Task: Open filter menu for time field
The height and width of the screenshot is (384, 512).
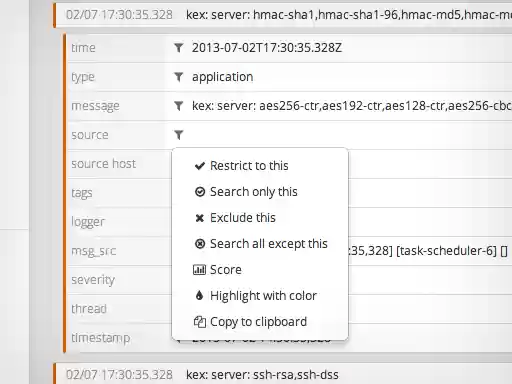Action: point(179,48)
